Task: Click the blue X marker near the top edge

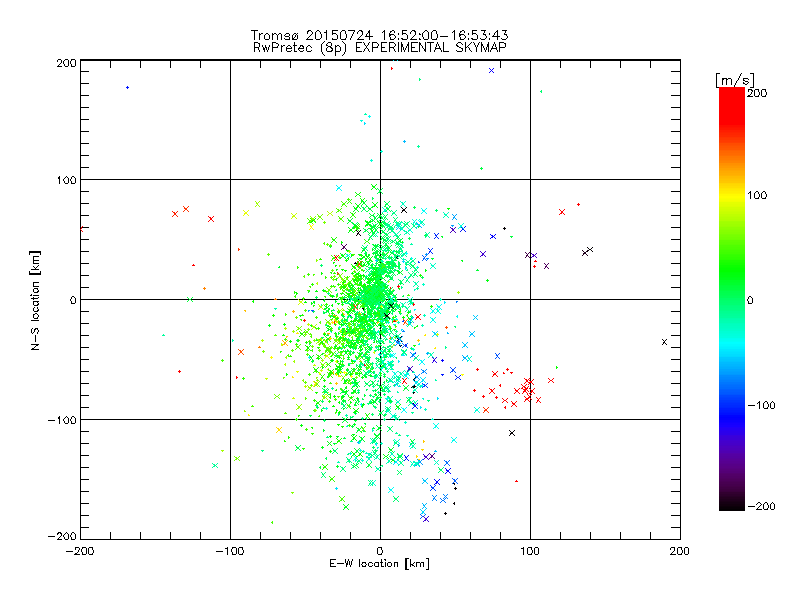Action: [491, 70]
